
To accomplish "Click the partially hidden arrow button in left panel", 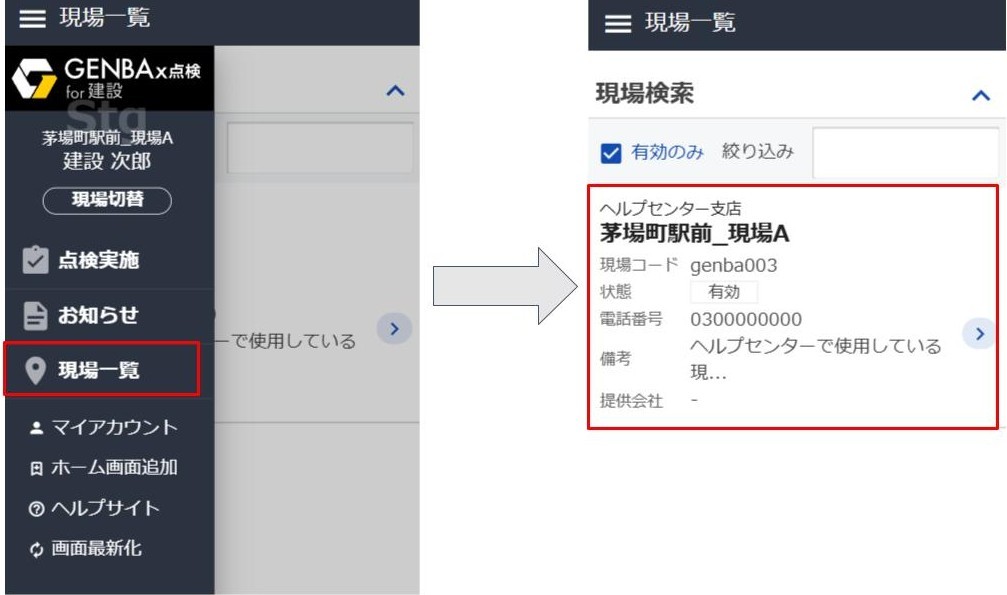I will coord(394,328).
